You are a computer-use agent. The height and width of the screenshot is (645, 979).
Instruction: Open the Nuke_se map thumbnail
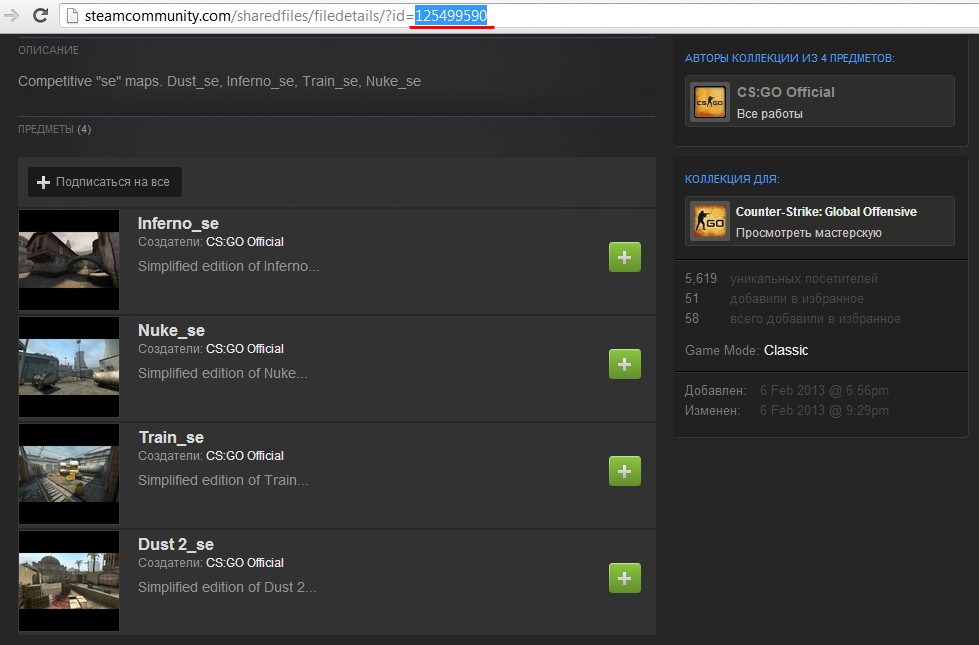(x=69, y=367)
